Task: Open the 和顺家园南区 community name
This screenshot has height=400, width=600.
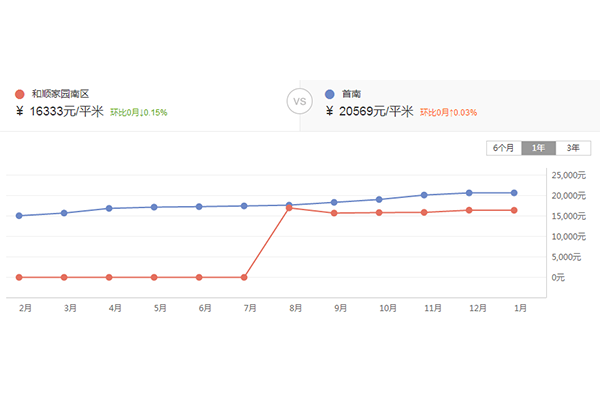Action: [61, 94]
